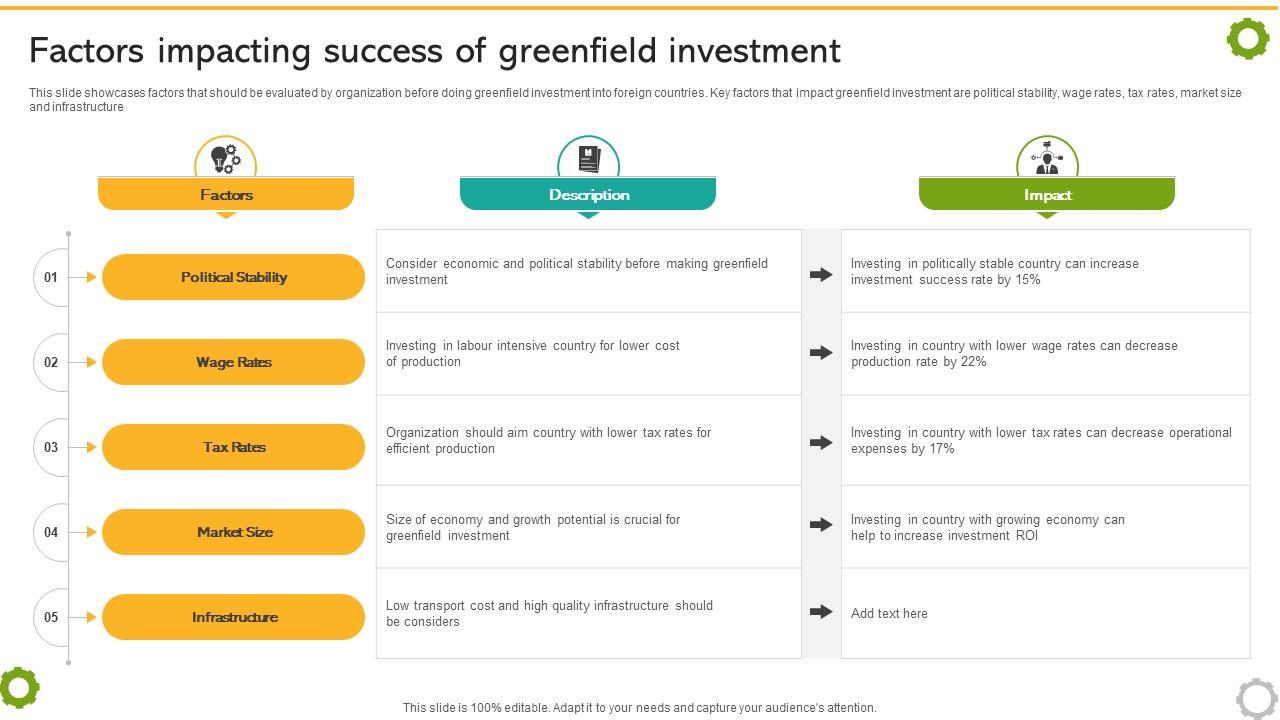Click the lightbulb gears icon above Factors

(x=226, y=158)
